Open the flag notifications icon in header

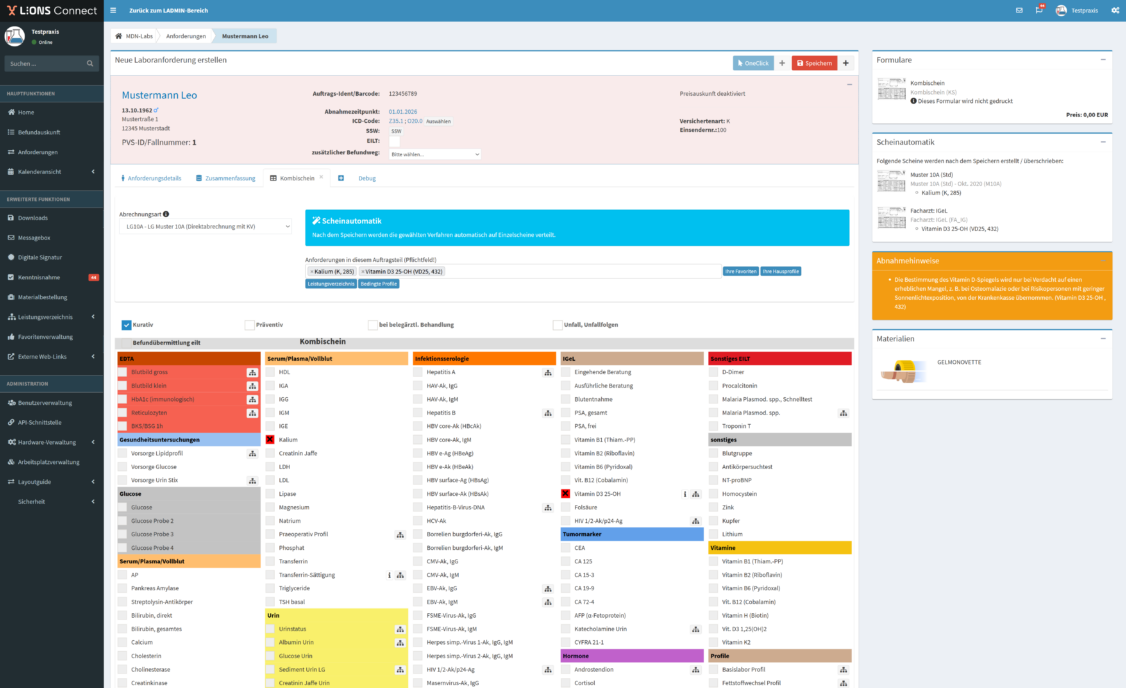coord(1040,10)
